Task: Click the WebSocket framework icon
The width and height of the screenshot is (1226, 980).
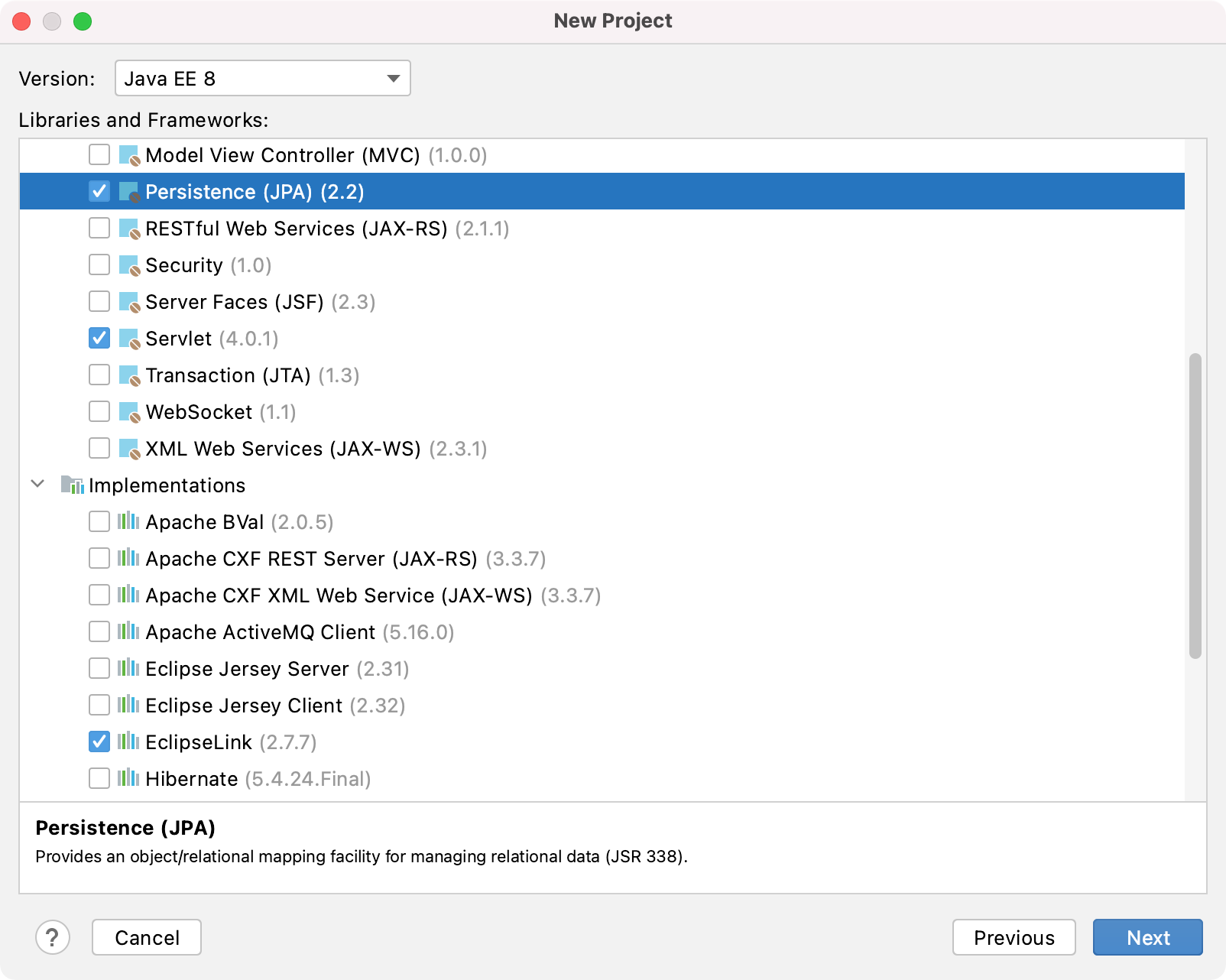Action: tap(128, 412)
